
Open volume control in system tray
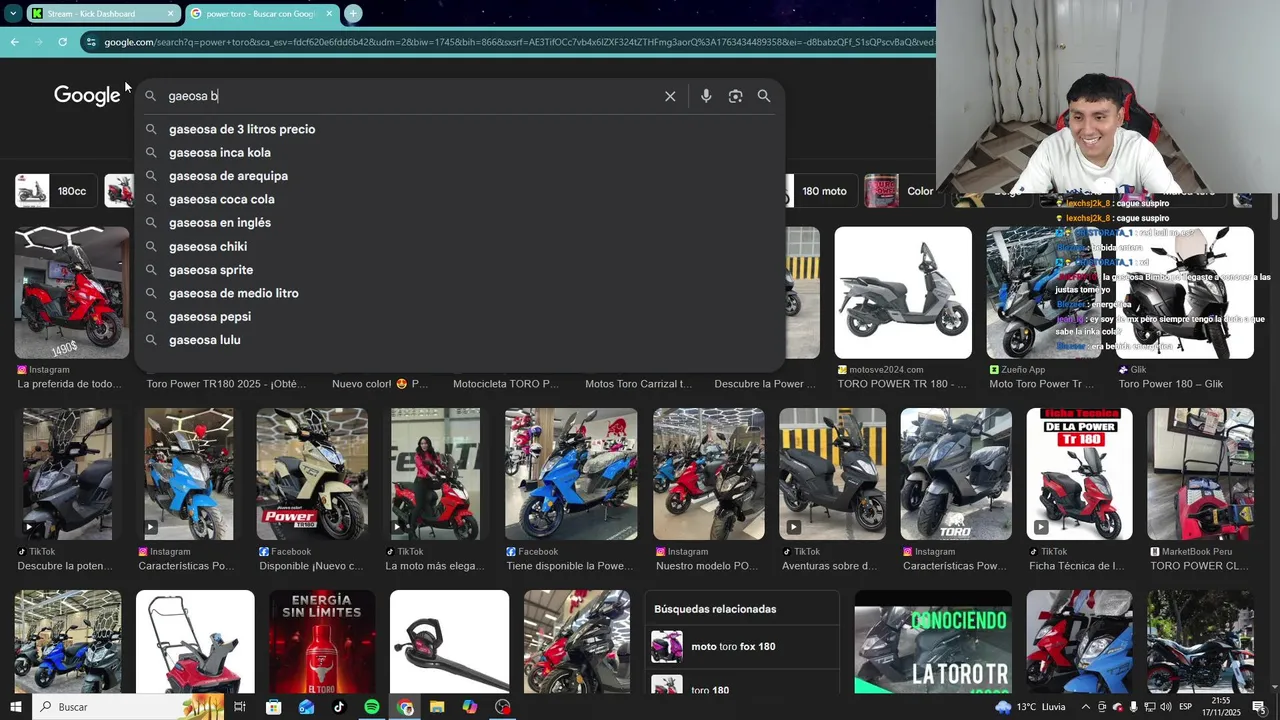coord(1165,707)
